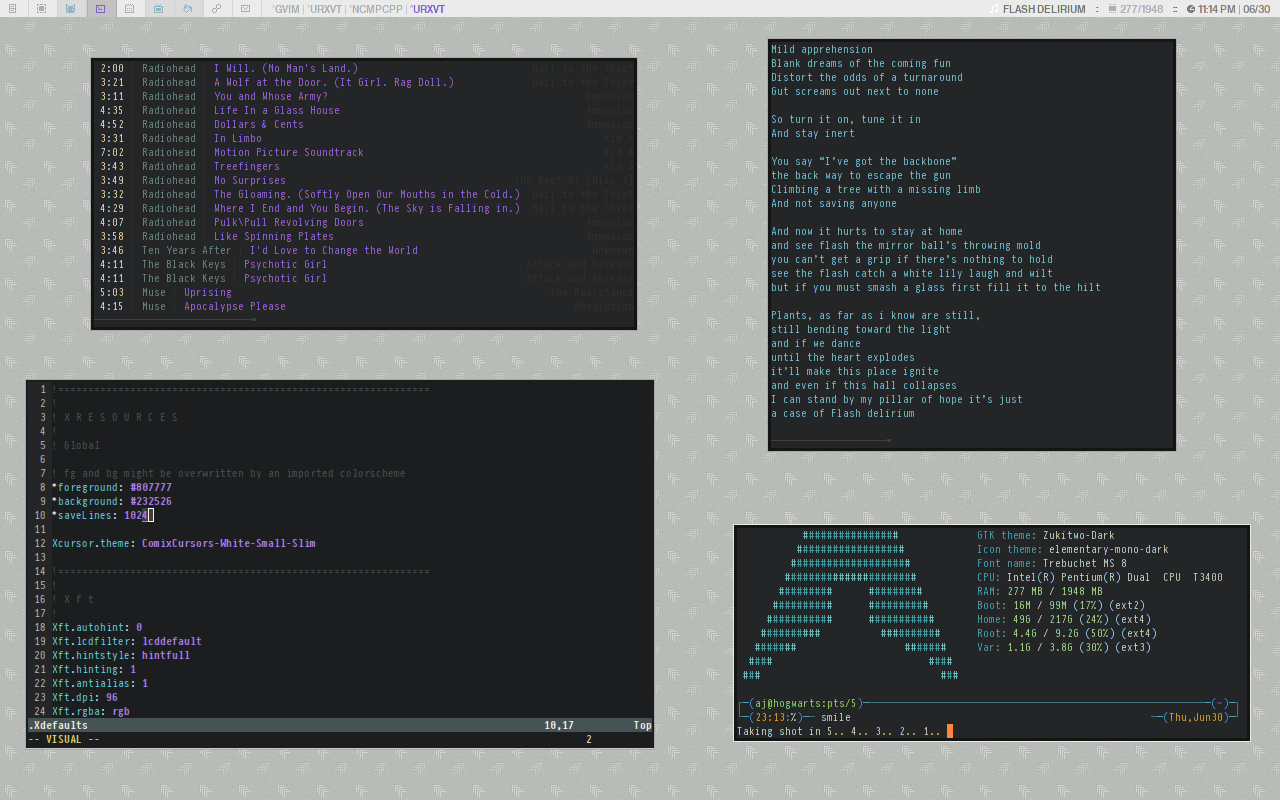Viewport: 1280px width, 800px height.
Task: Select the track You and Whose Army?
Action: coord(271,96)
